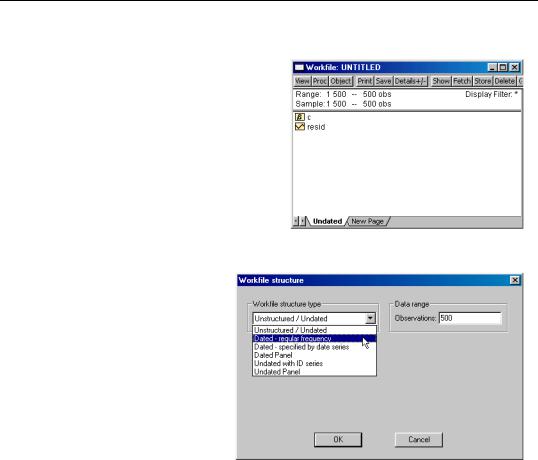The image size is (538, 460).
Task: Click the Delete button in Workfile toolbar
Action: (505, 81)
